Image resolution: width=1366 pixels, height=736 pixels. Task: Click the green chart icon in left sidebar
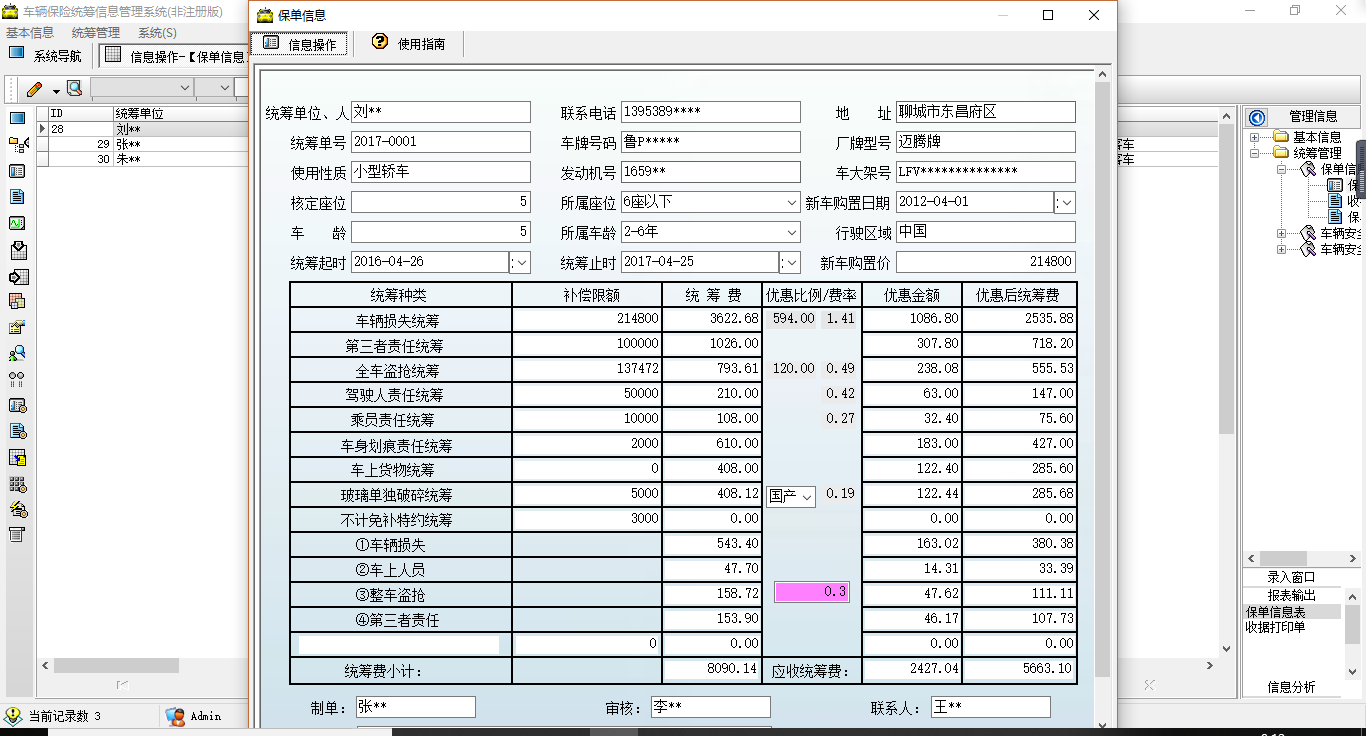pos(17,223)
